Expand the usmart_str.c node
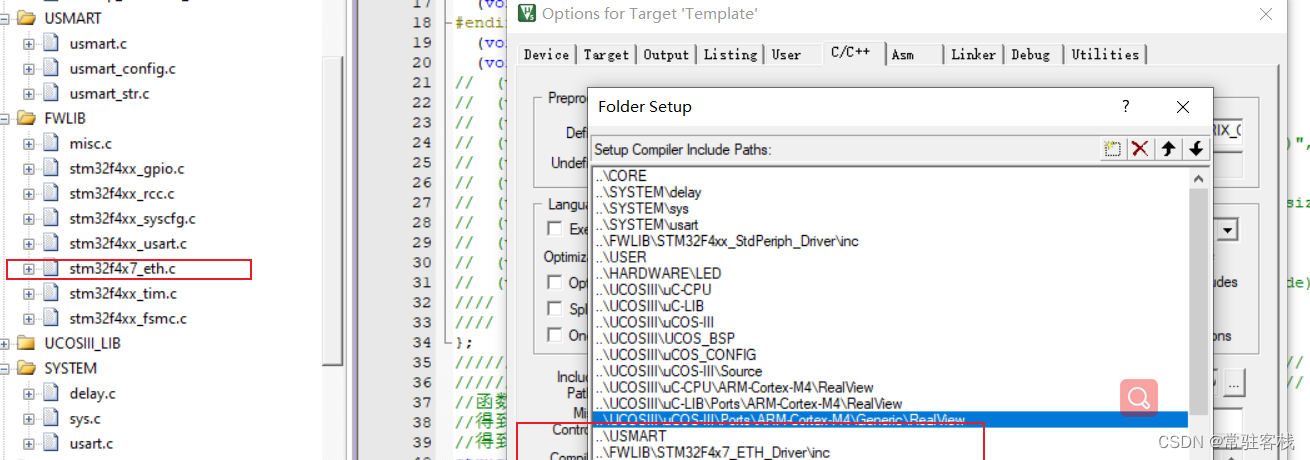Image resolution: width=1310 pixels, height=460 pixels. (28, 94)
